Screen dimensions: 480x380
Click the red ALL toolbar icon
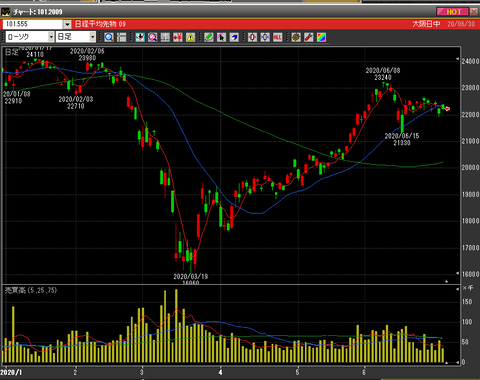(x=277, y=37)
